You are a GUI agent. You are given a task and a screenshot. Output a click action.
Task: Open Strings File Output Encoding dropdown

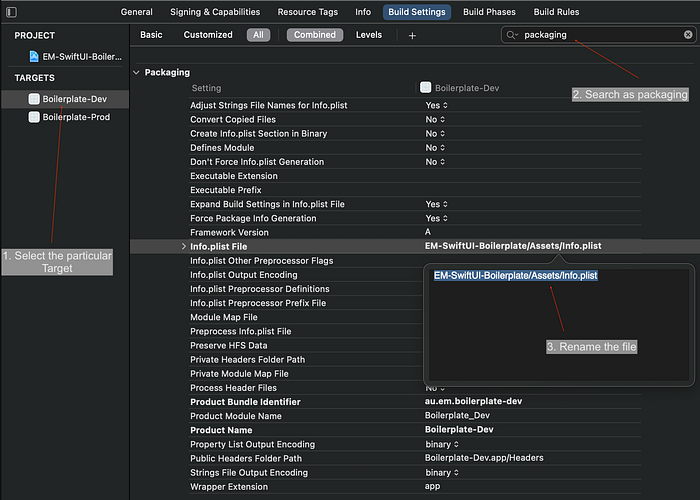tap(442, 472)
